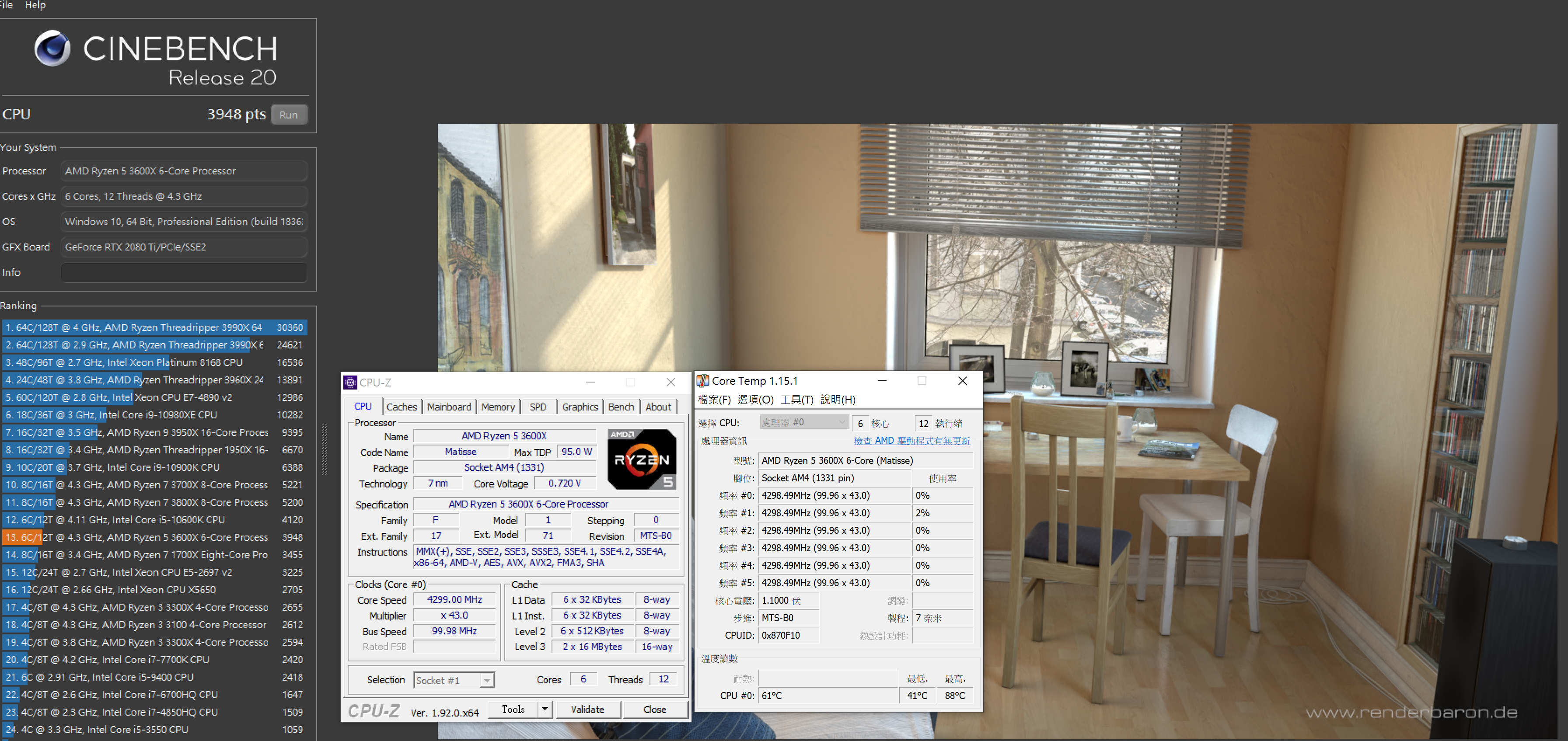Open the 工具(T) menu in Core Temp
Image resolution: width=1568 pixels, height=741 pixels.
click(x=797, y=400)
